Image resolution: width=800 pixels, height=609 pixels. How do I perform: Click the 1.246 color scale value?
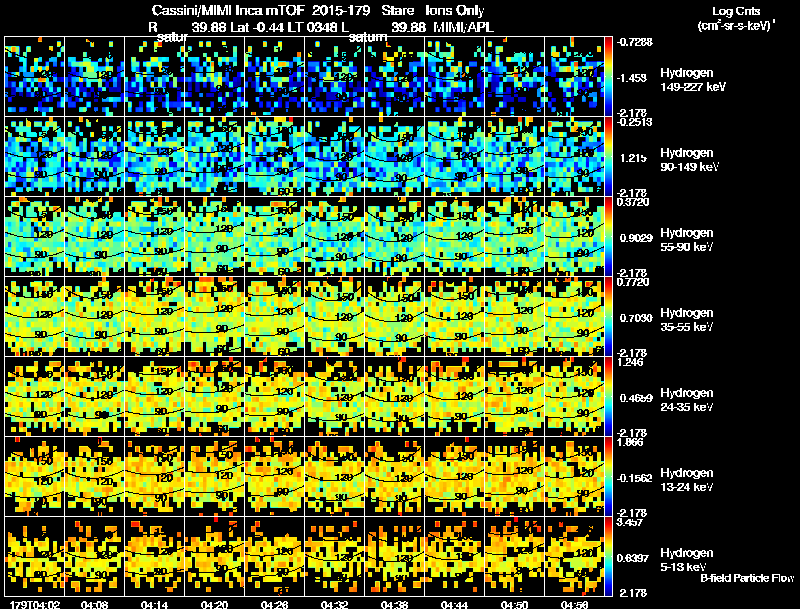(630, 362)
